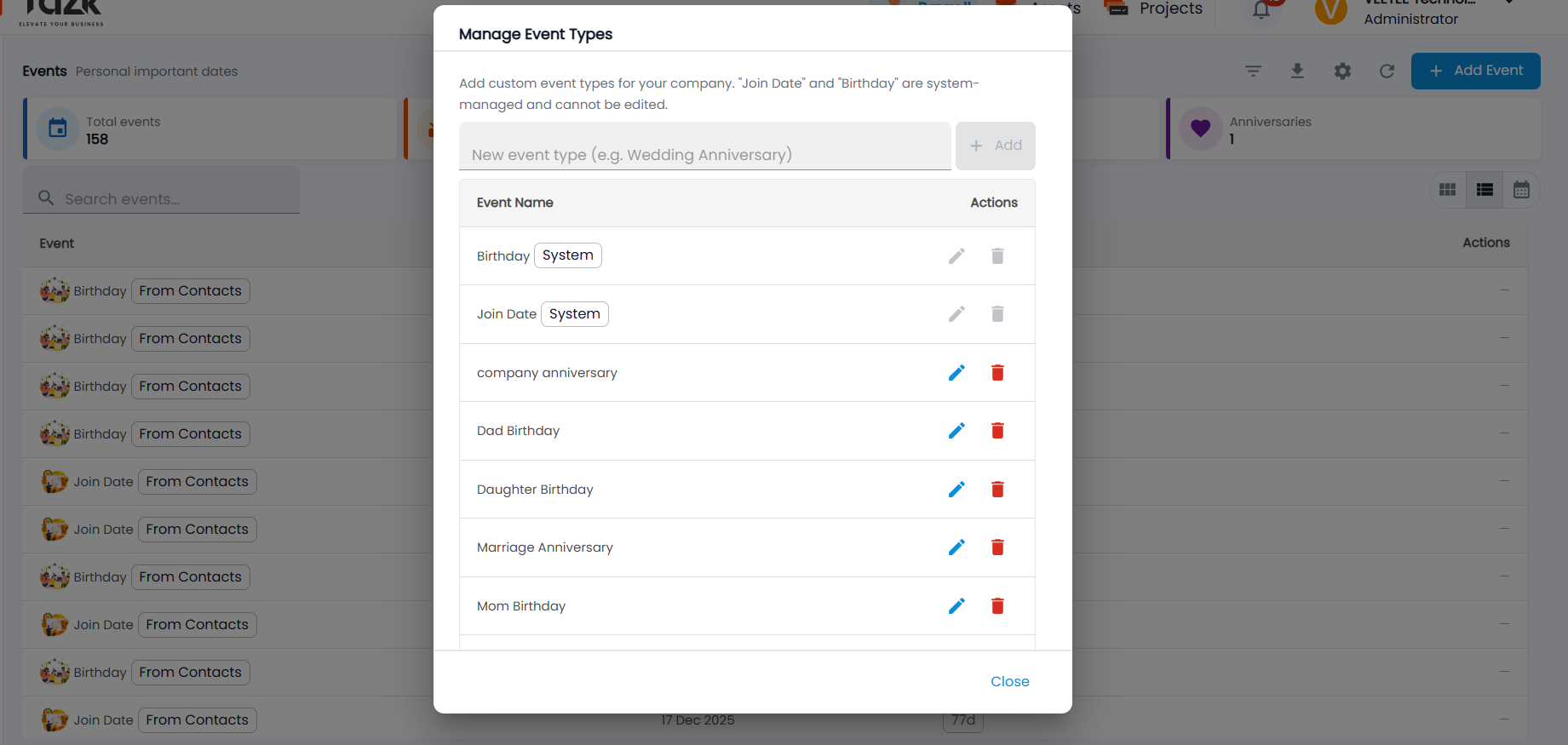Delete the company anniversary event type
Image resolution: width=1568 pixels, height=745 pixels.
coord(997,373)
